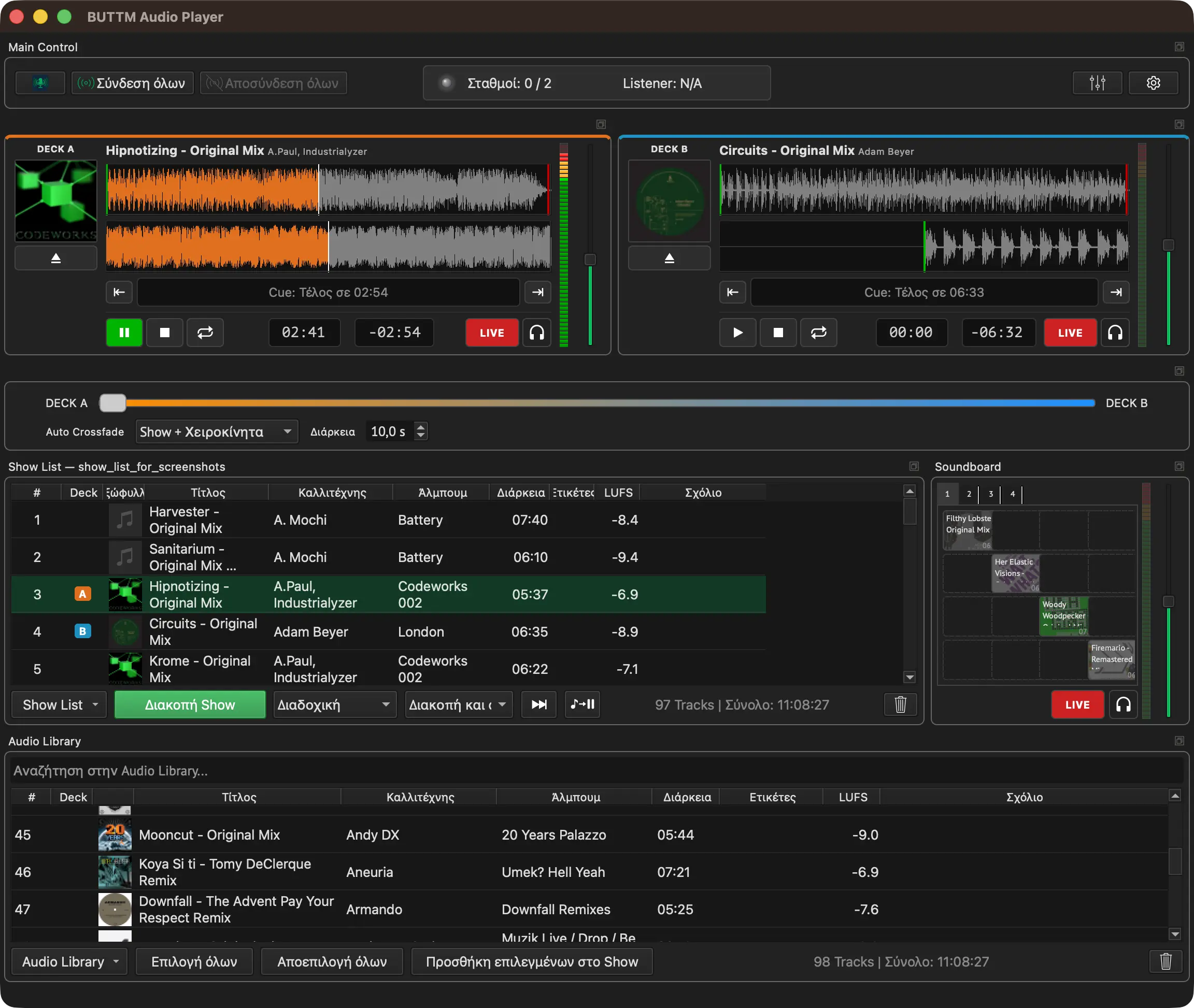This screenshot has width=1194, height=1008.
Task: Click the microphone icon button in Main Control
Action: pos(40,83)
